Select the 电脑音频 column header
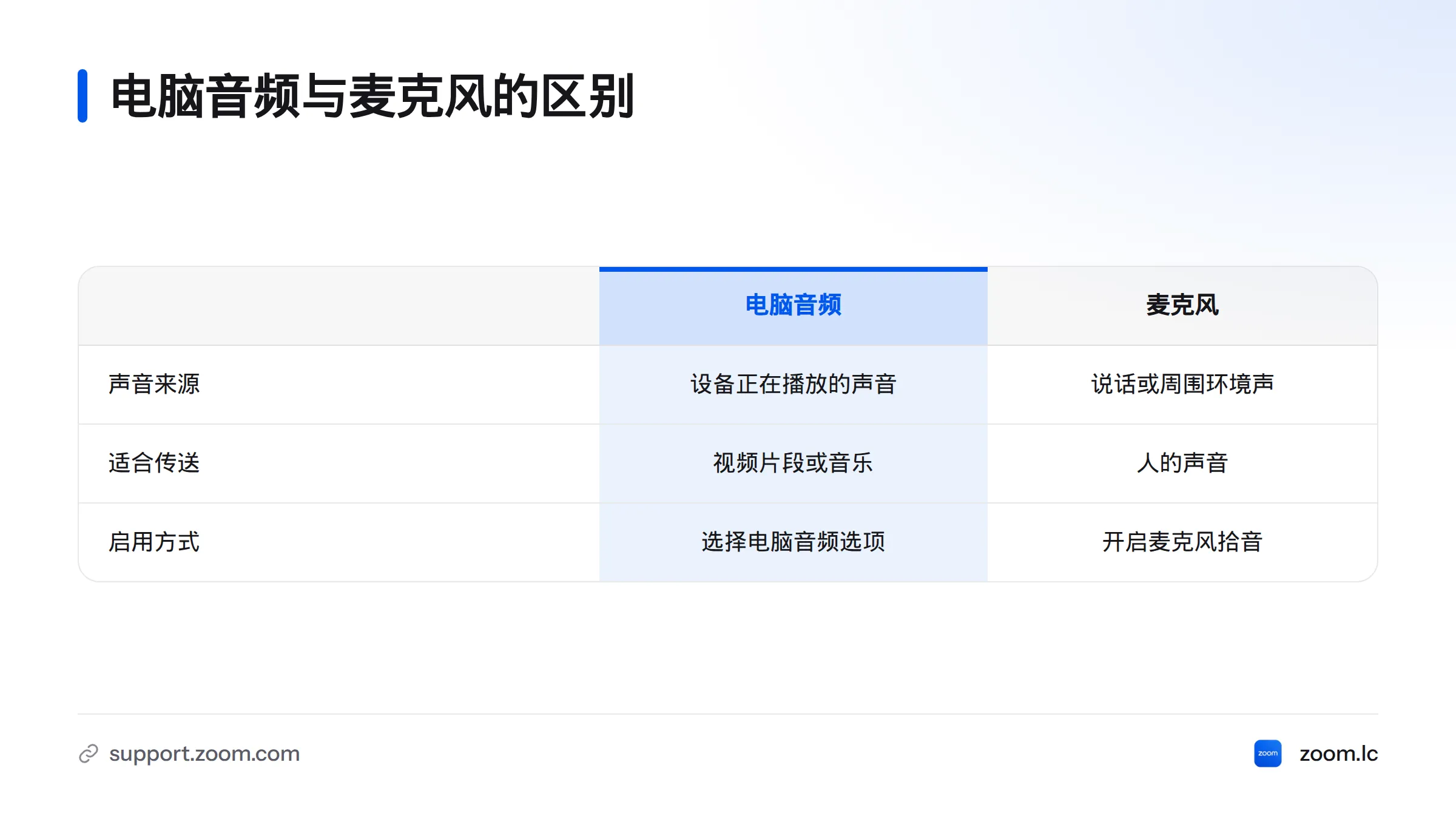This screenshot has width=1456, height=819. (x=793, y=305)
